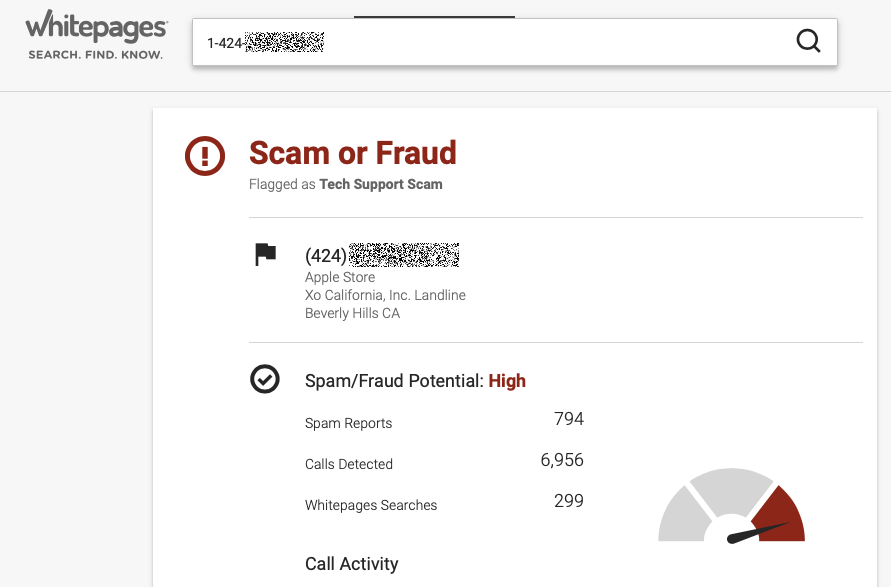Click the red High fraud rating
The width and height of the screenshot is (891, 587).
coord(507,381)
